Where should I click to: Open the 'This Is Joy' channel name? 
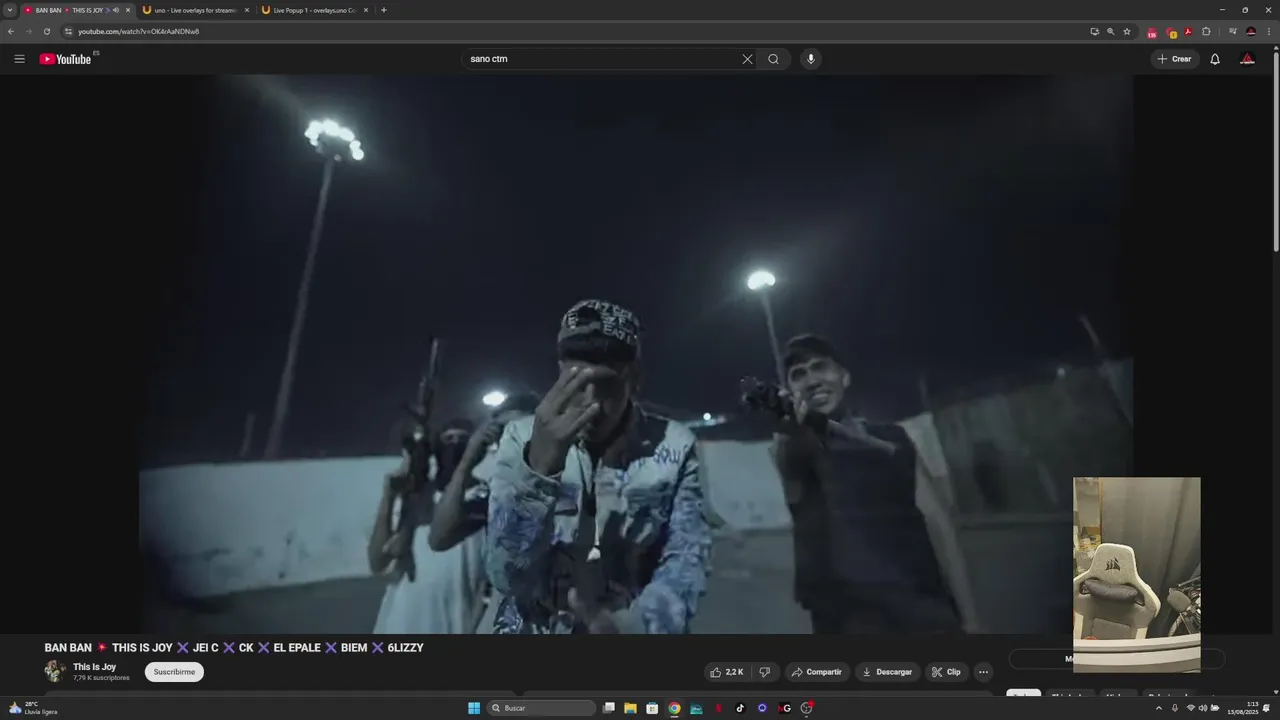coord(94,667)
